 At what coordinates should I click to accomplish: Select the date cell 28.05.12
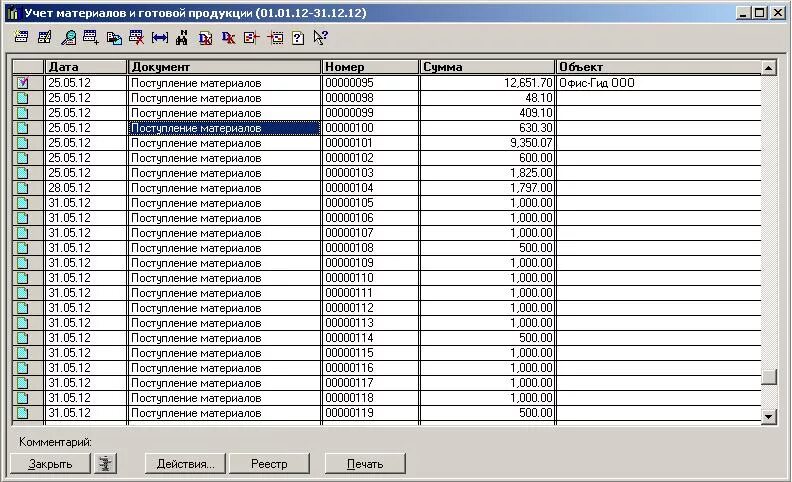click(x=86, y=187)
